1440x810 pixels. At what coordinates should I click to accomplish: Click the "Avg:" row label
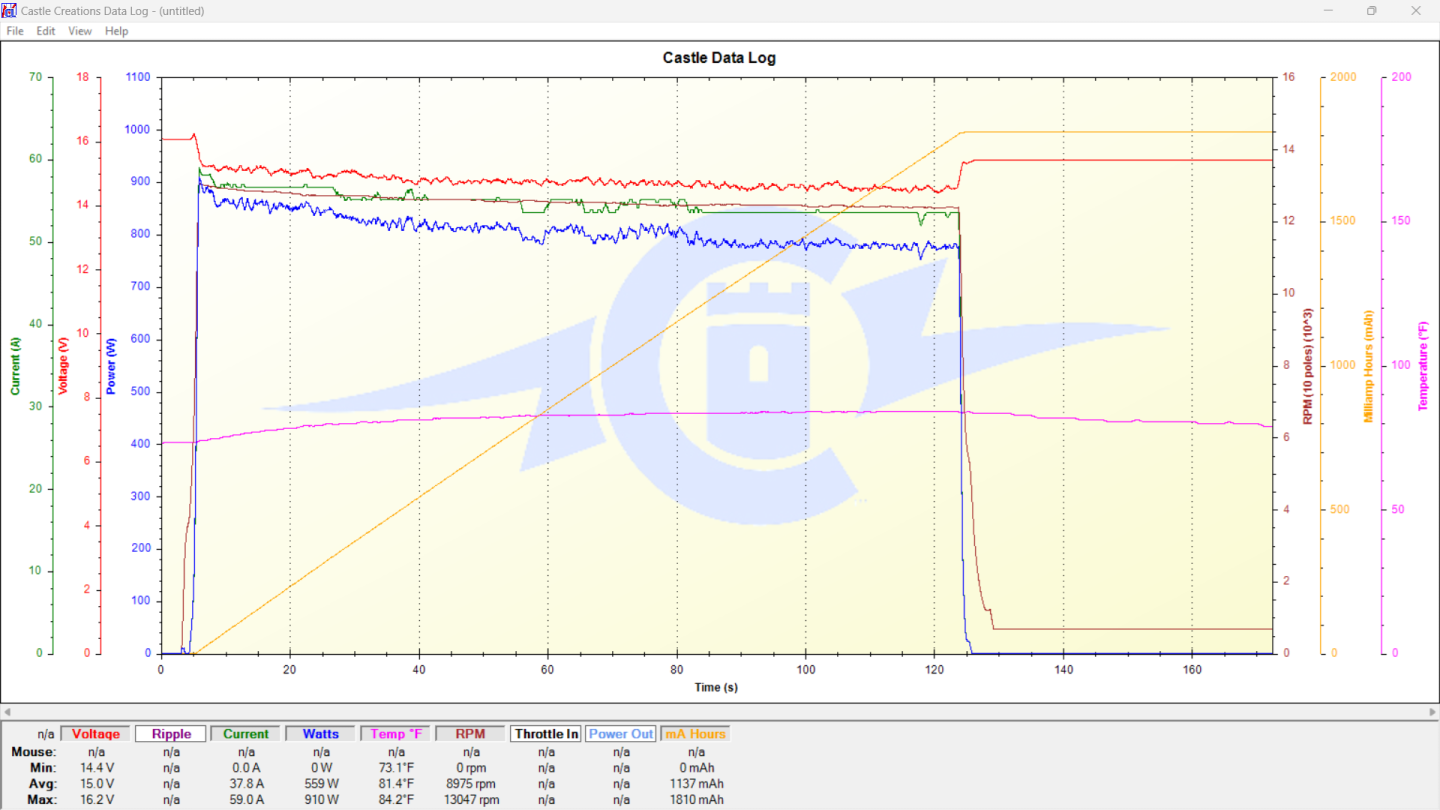pyautogui.click(x=42, y=784)
